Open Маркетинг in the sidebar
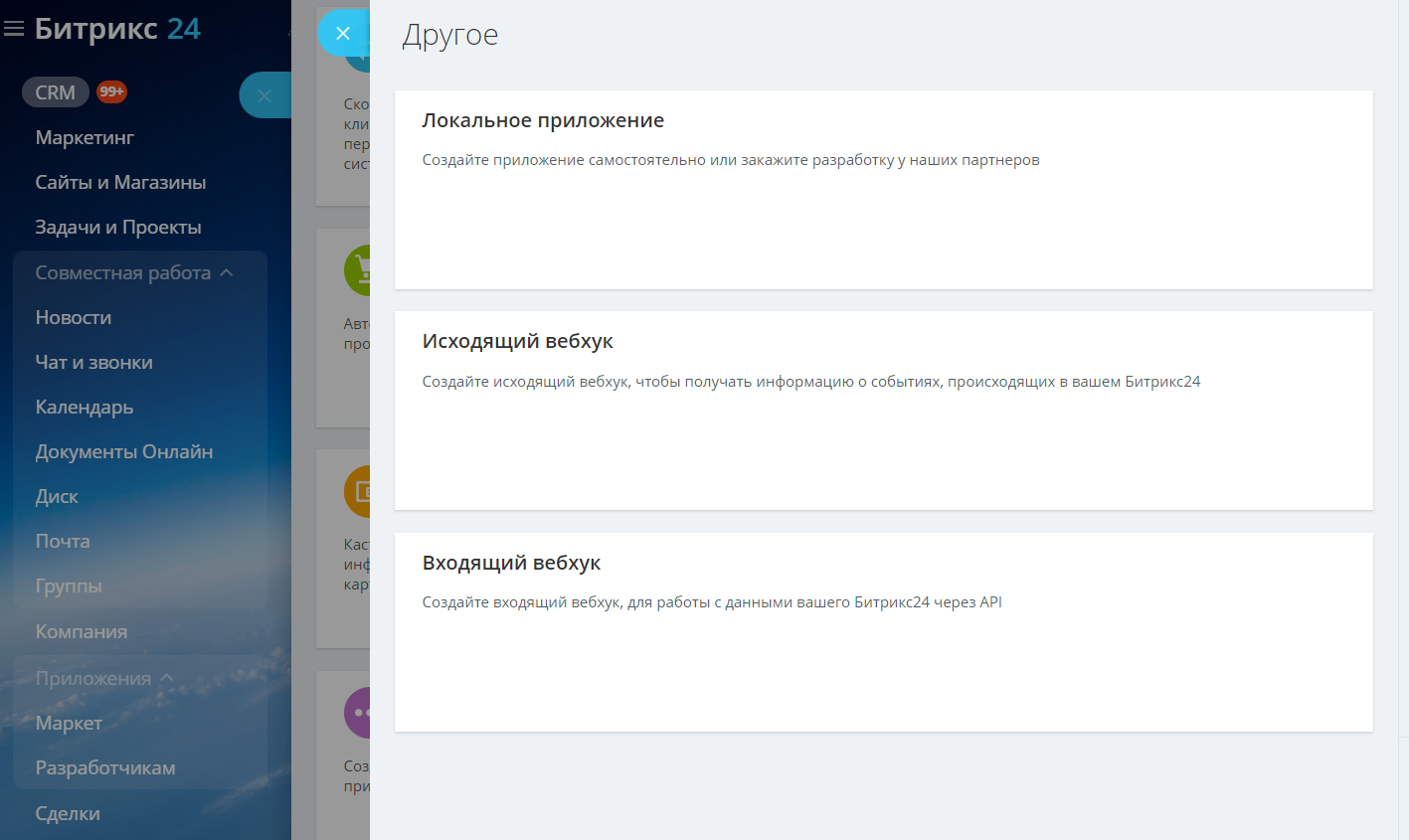Image resolution: width=1409 pixels, height=840 pixels. 85,137
